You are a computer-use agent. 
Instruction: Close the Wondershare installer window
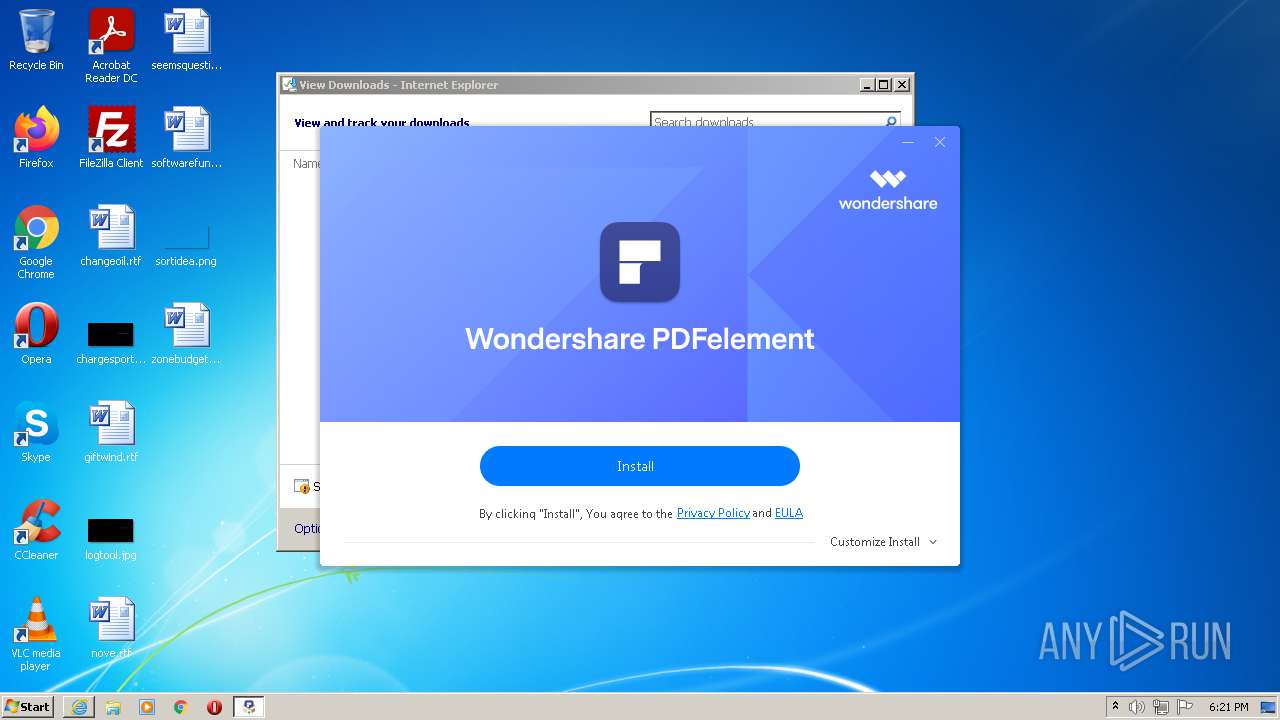[x=940, y=142]
